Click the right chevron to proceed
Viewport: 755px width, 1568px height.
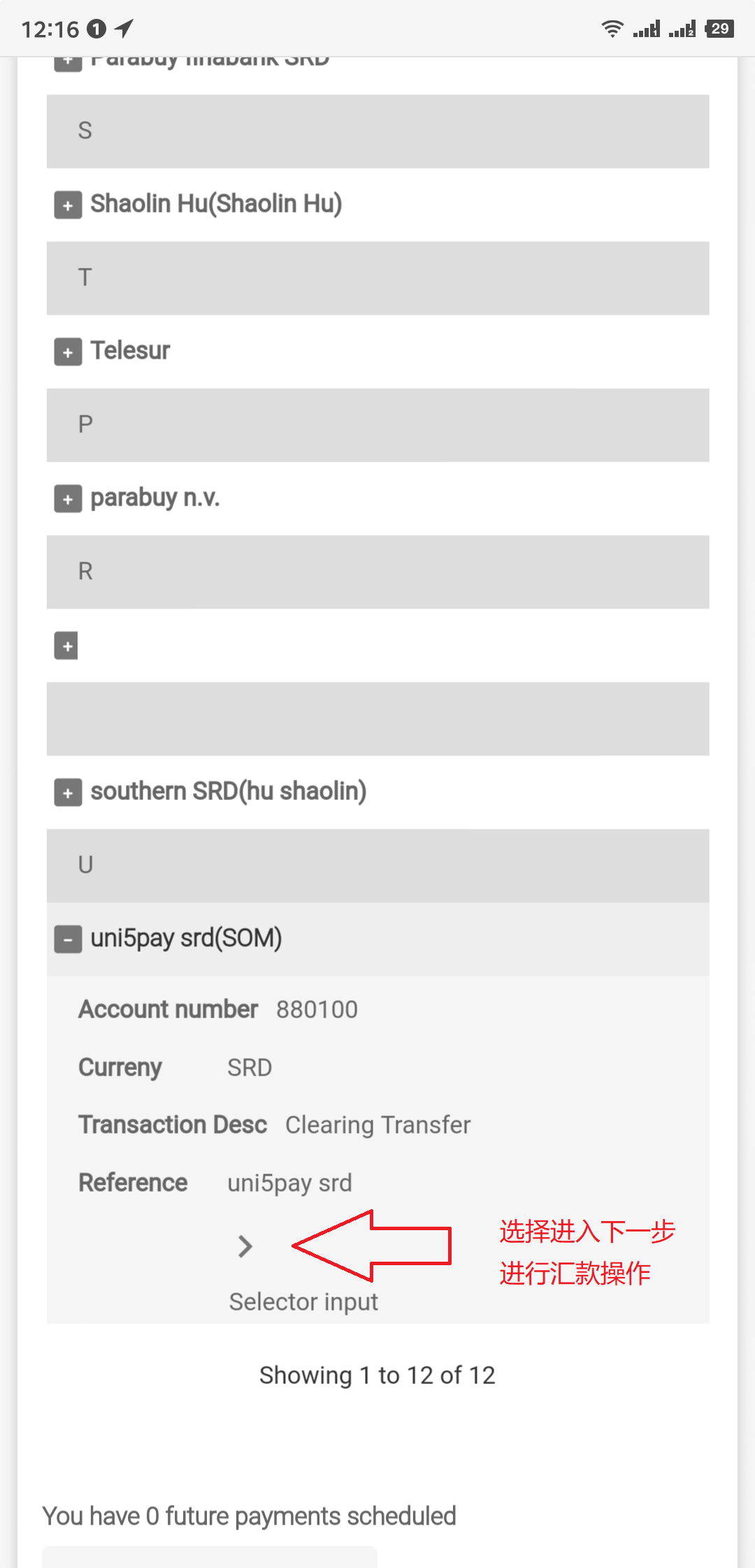pyautogui.click(x=245, y=1246)
